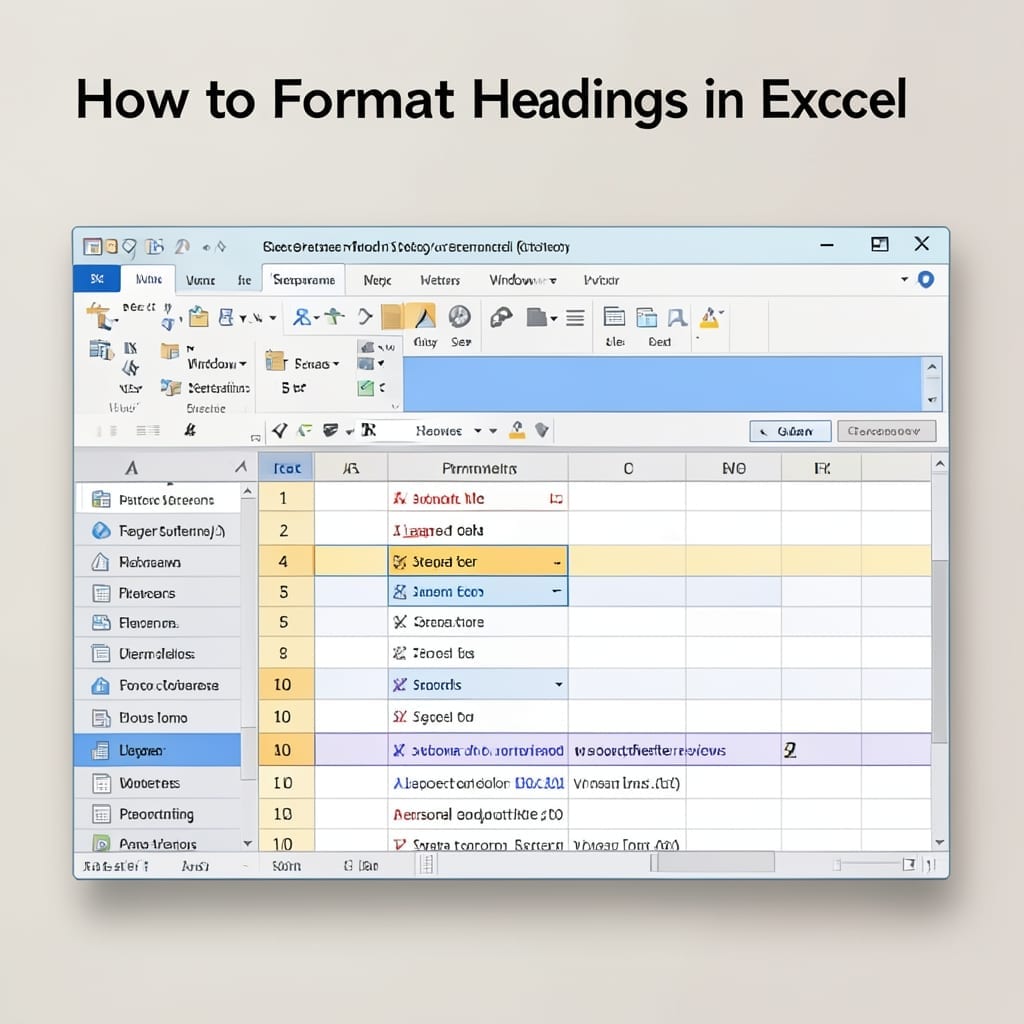Click the chain link icon in the ribbon
Image resolution: width=1024 pixels, height=1024 pixels.
coord(502,317)
